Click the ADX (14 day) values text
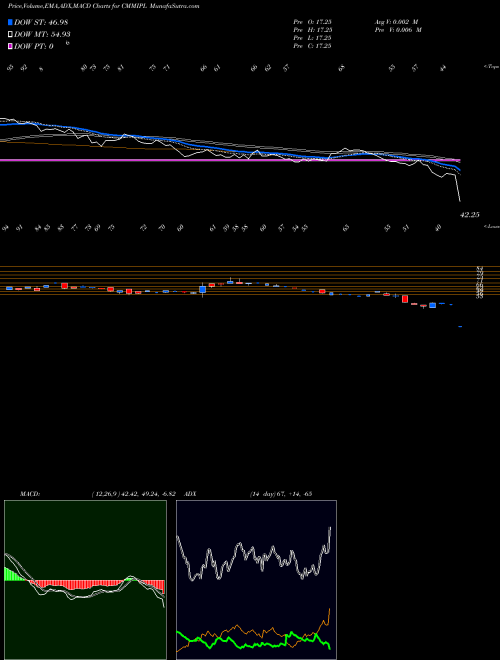This screenshot has height=660, width=500. click(281, 494)
